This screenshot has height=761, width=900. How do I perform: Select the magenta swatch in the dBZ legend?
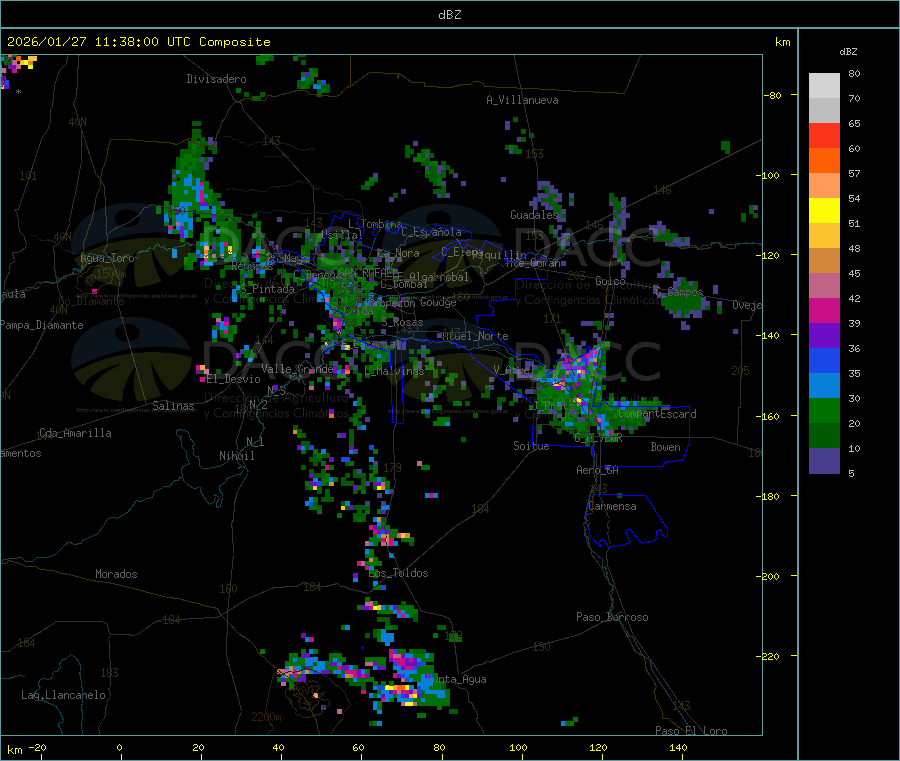[x=824, y=310]
